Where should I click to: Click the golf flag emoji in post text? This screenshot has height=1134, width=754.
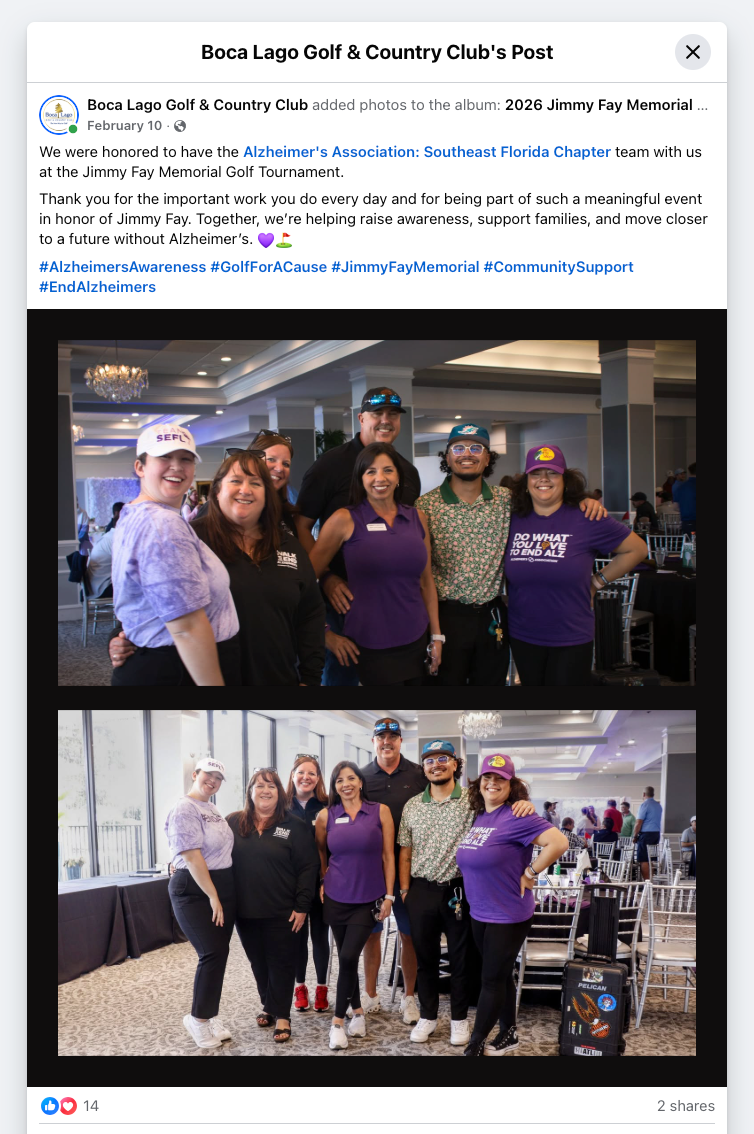pos(284,239)
